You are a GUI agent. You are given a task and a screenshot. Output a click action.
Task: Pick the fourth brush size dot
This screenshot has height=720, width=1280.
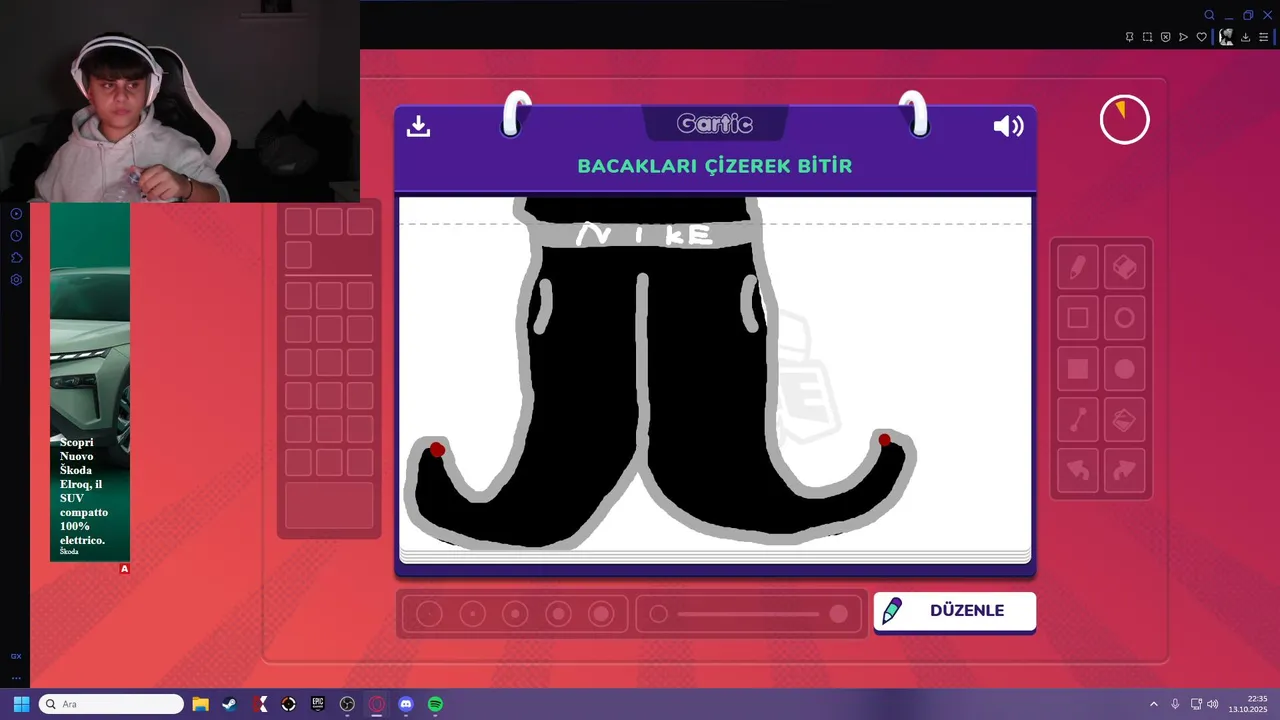(x=558, y=614)
